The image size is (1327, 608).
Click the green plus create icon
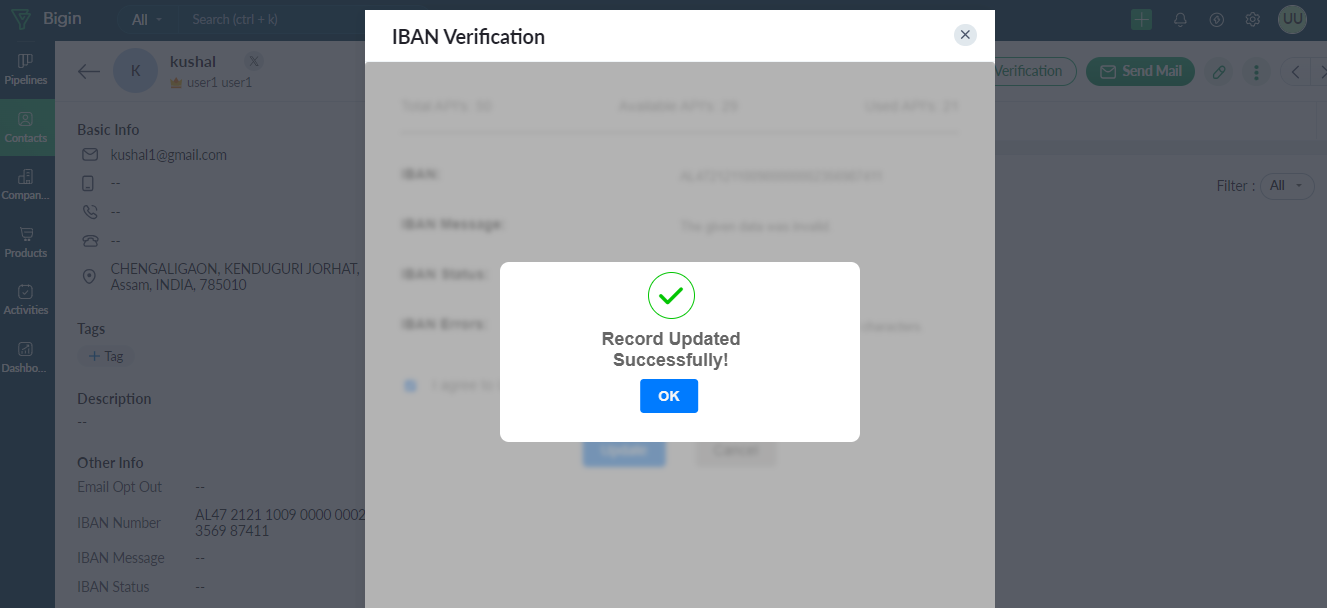coord(1142,19)
